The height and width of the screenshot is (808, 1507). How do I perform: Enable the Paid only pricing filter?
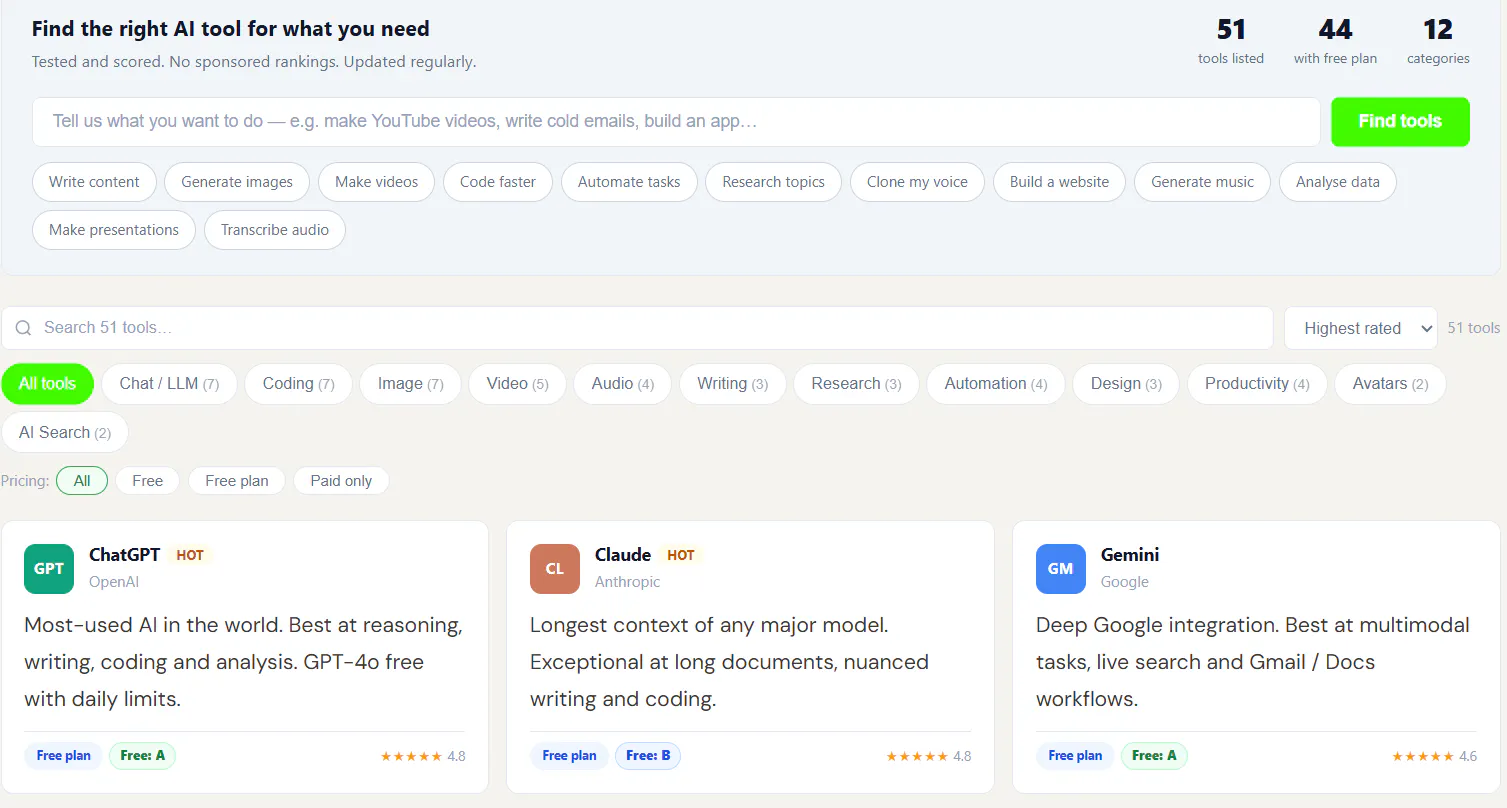341,481
